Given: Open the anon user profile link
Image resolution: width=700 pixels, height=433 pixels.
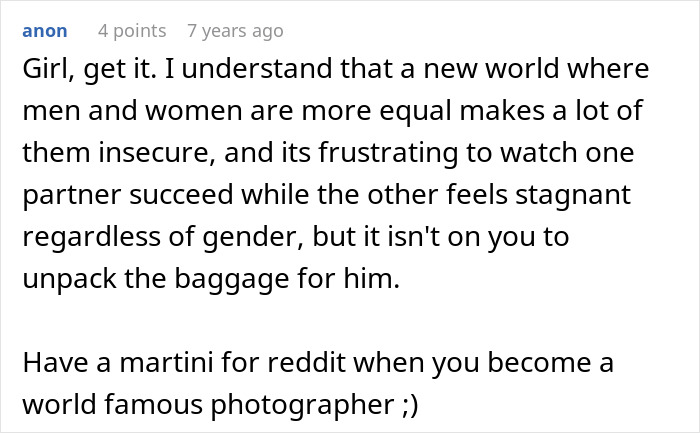Looking at the screenshot, I should [x=45, y=31].
